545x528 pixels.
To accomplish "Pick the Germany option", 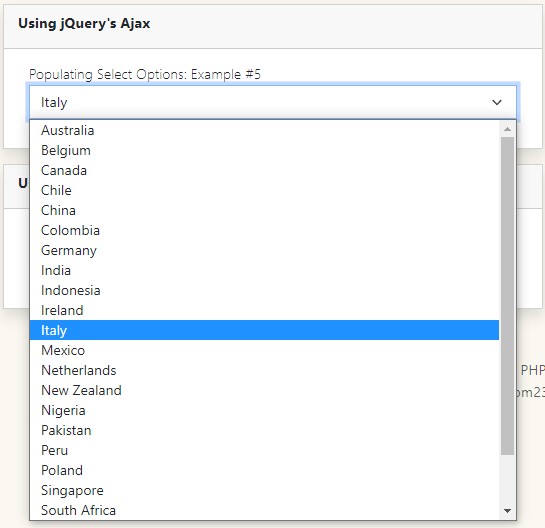I will click(265, 250).
